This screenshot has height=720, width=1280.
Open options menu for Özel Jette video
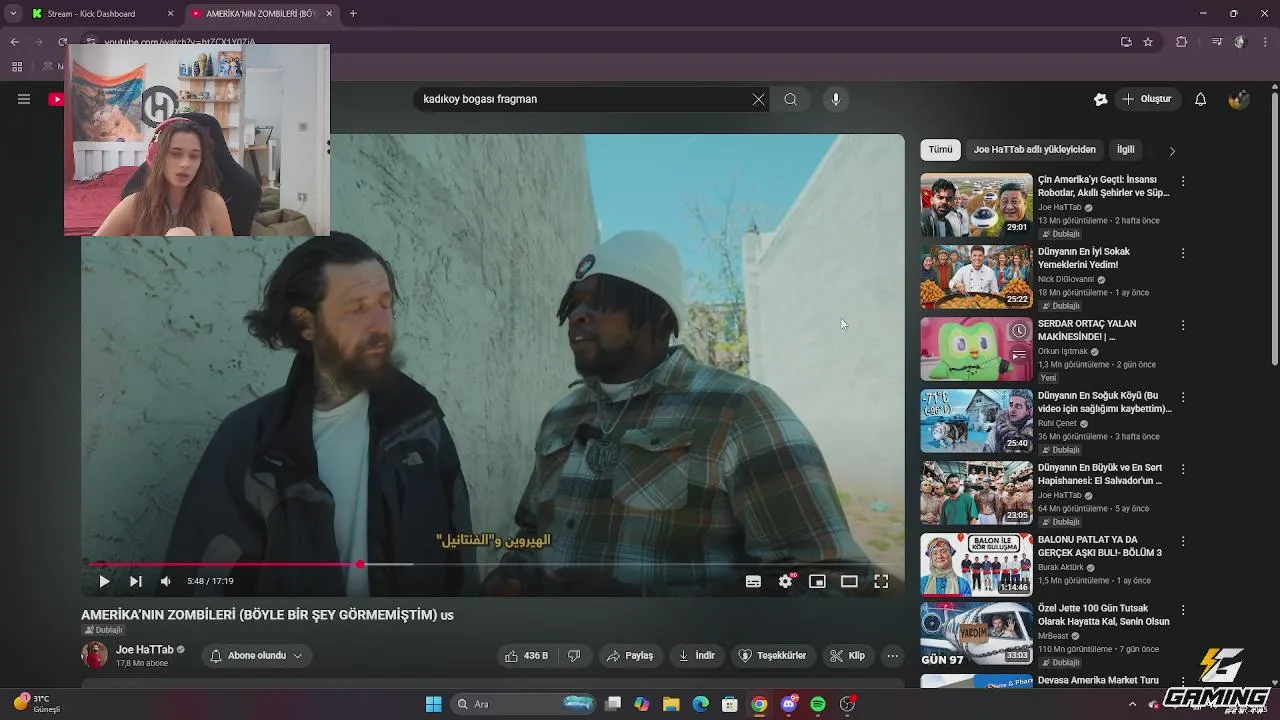[1183, 610]
